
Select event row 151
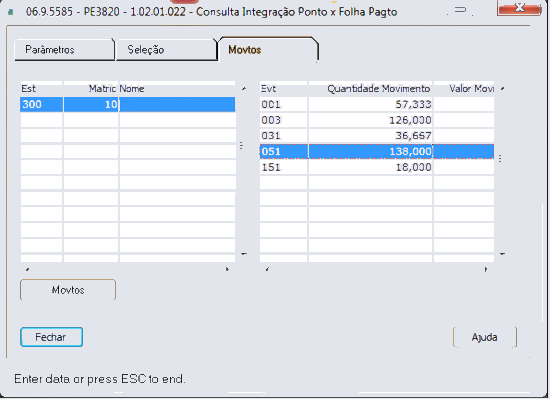click(x=377, y=167)
